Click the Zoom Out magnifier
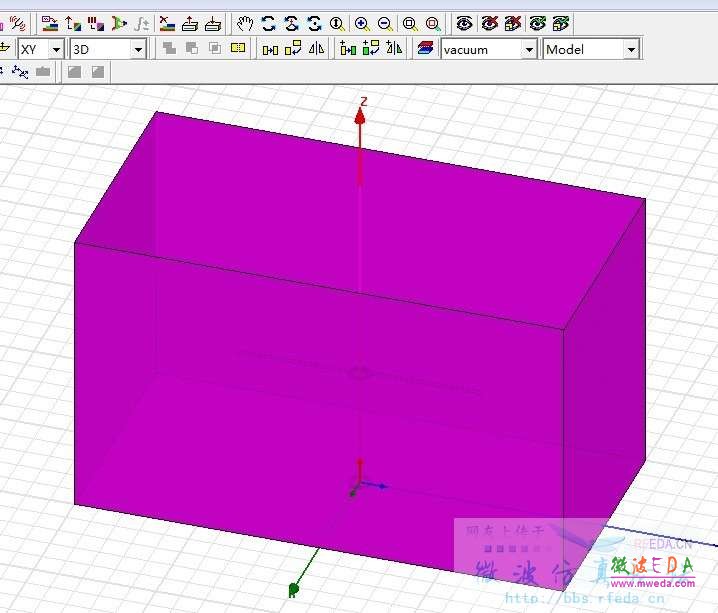The image size is (718, 613). click(x=386, y=23)
